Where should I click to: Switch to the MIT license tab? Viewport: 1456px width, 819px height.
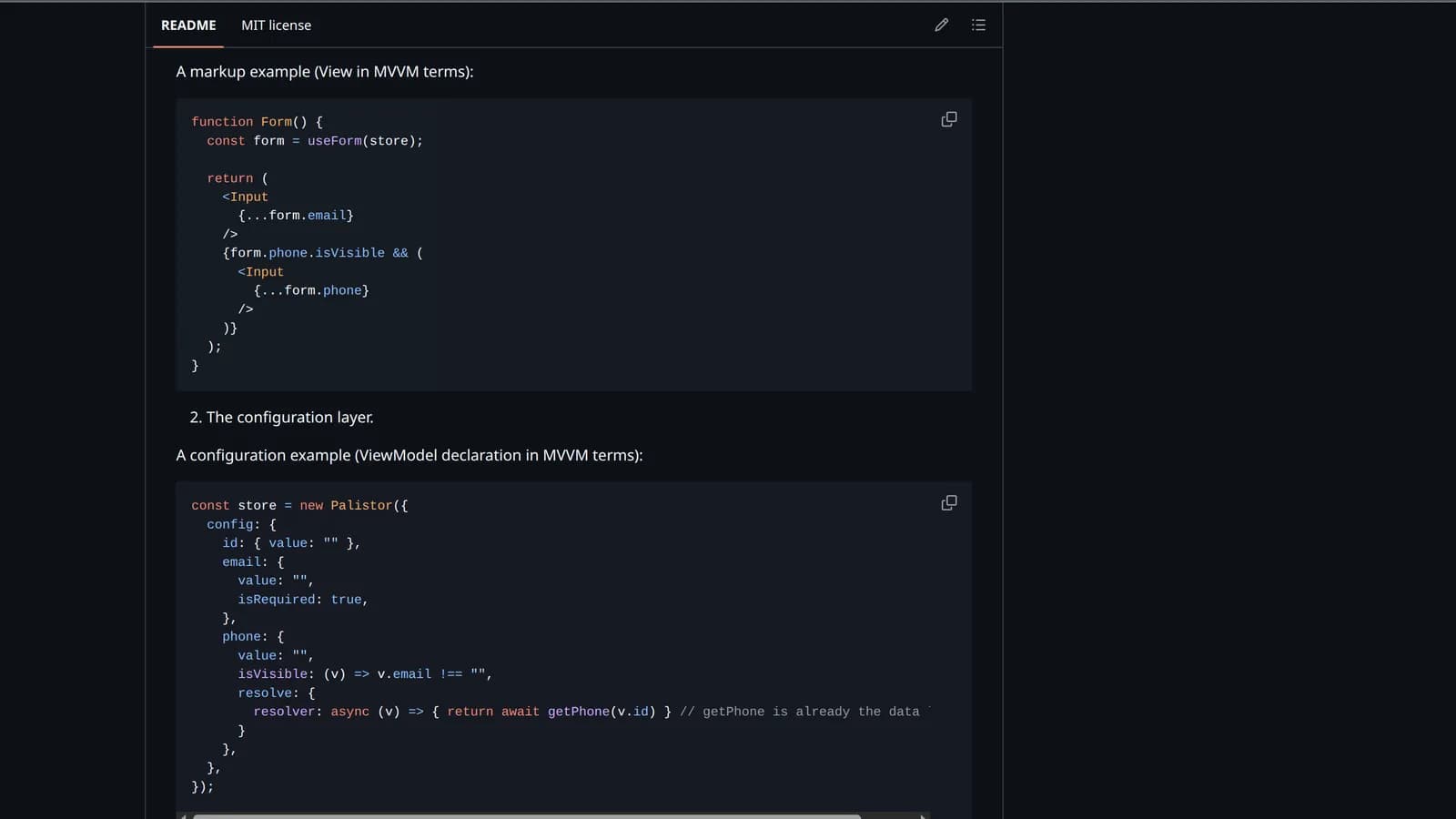276,25
